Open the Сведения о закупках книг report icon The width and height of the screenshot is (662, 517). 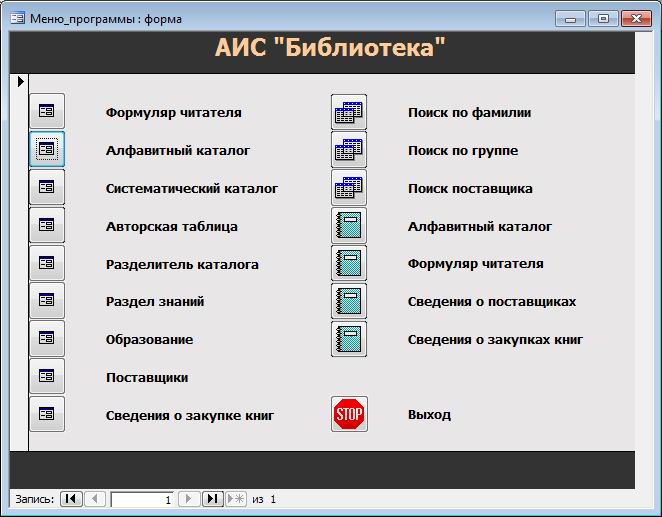pyautogui.click(x=349, y=338)
